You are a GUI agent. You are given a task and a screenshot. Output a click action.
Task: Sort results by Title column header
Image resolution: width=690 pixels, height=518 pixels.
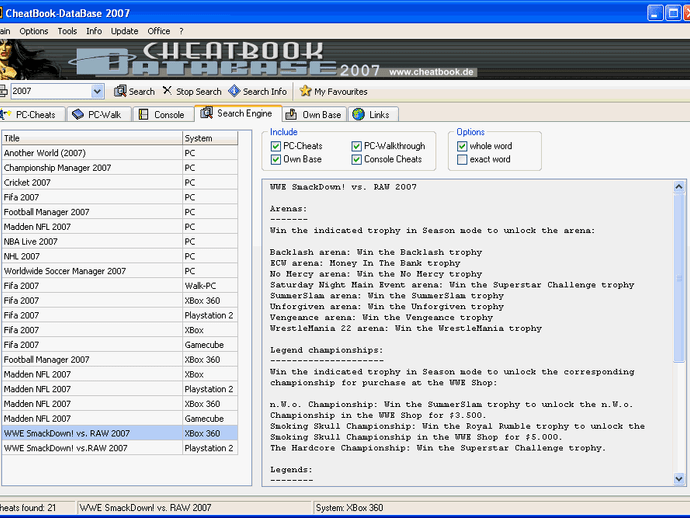tap(92, 138)
